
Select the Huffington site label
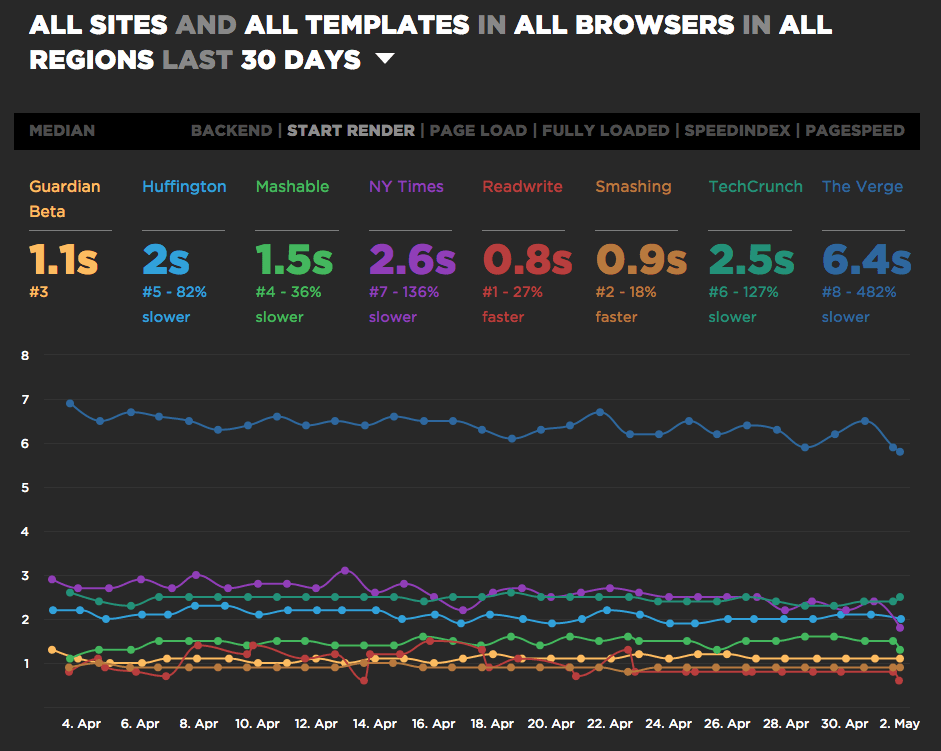[183, 187]
